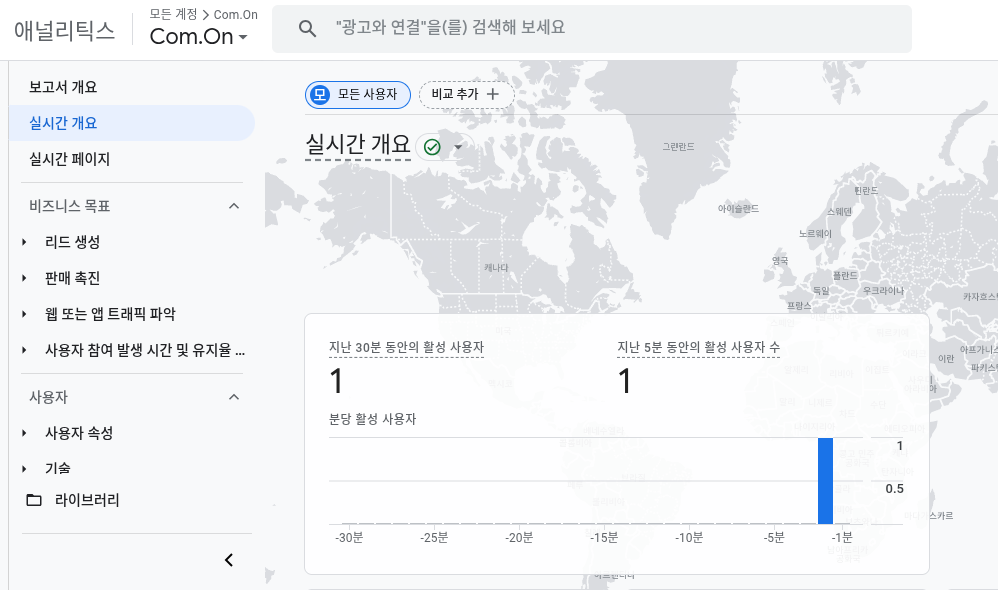Click the Library folder icon

tap(34, 500)
